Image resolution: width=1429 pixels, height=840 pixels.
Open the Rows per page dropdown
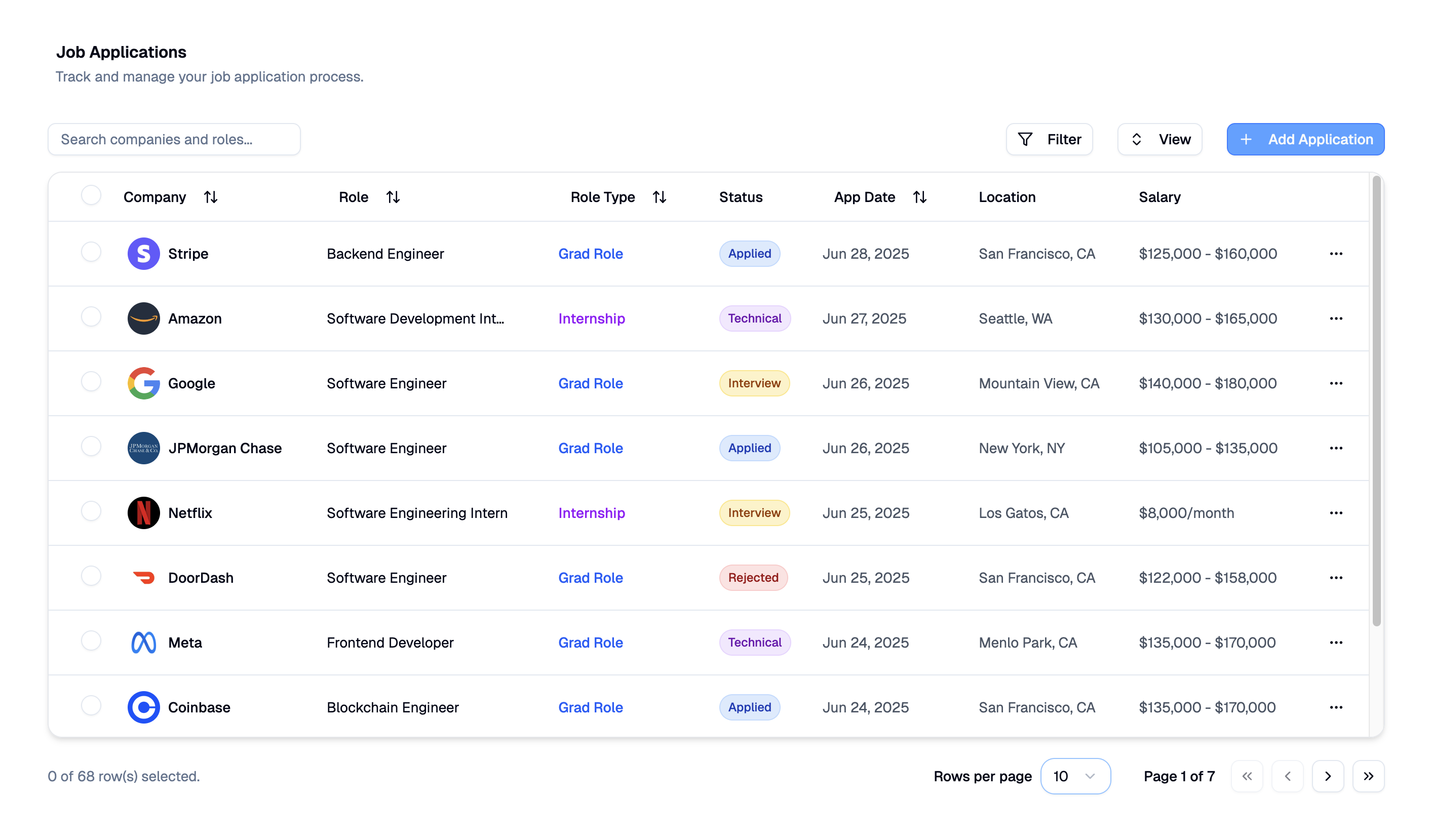pos(1075,776)
